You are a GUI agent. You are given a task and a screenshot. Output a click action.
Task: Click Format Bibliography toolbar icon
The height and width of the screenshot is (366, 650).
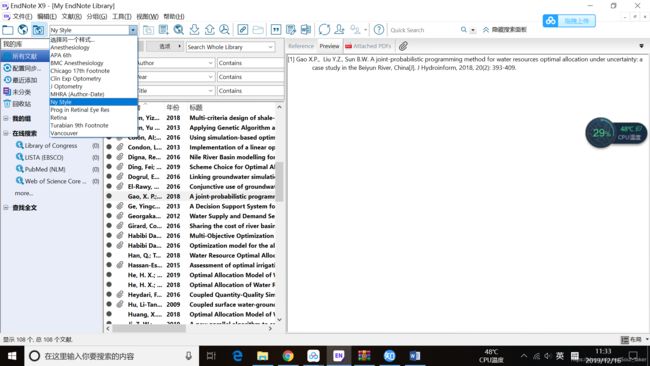(x=291, y=30)
